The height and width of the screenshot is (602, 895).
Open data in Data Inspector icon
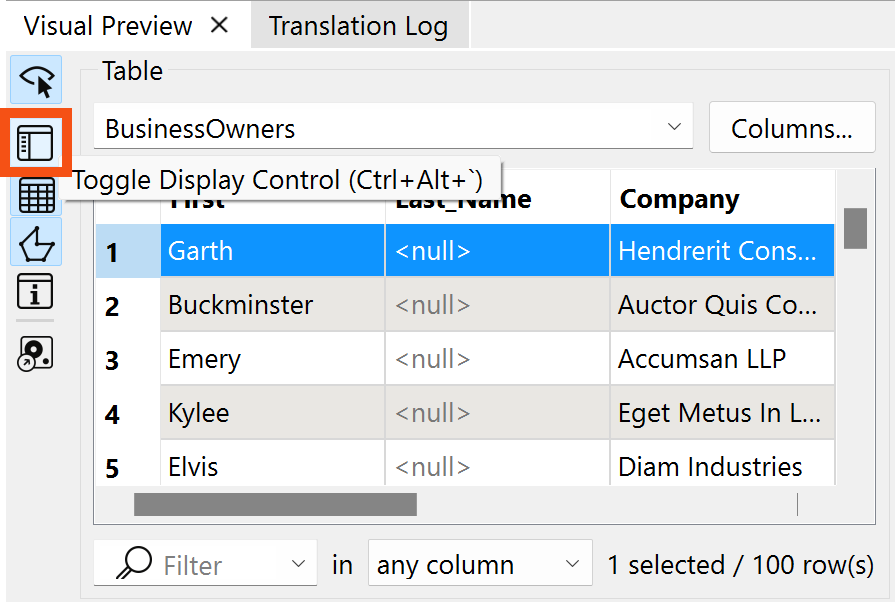pos(36,352)
